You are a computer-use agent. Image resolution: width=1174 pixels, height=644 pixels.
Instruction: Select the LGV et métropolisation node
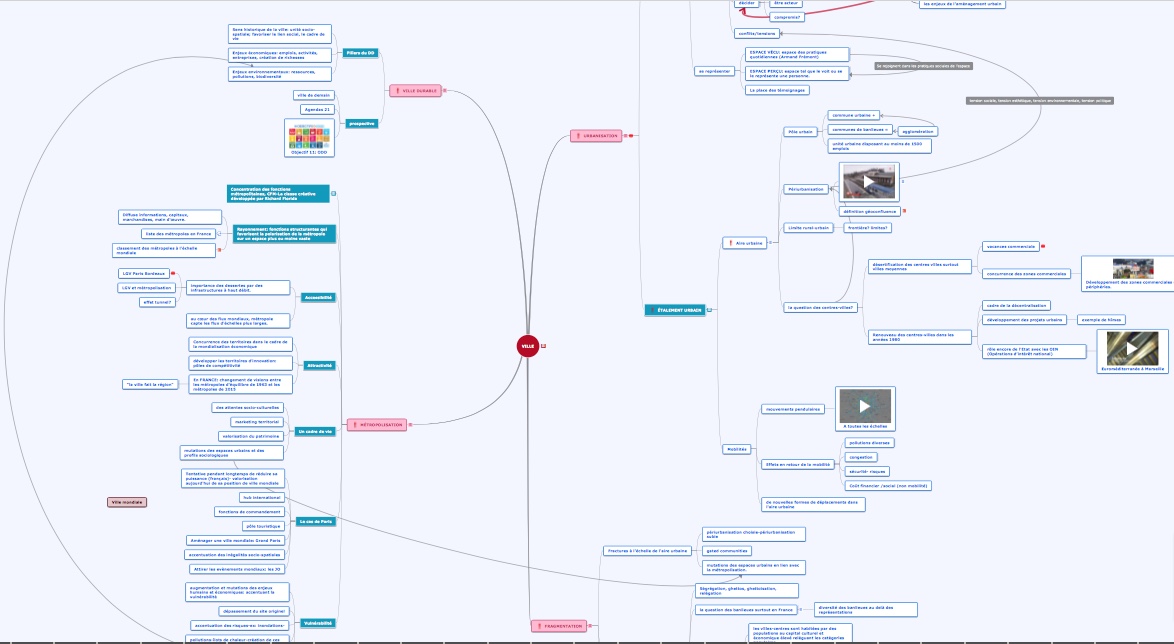tap(147, 288)
